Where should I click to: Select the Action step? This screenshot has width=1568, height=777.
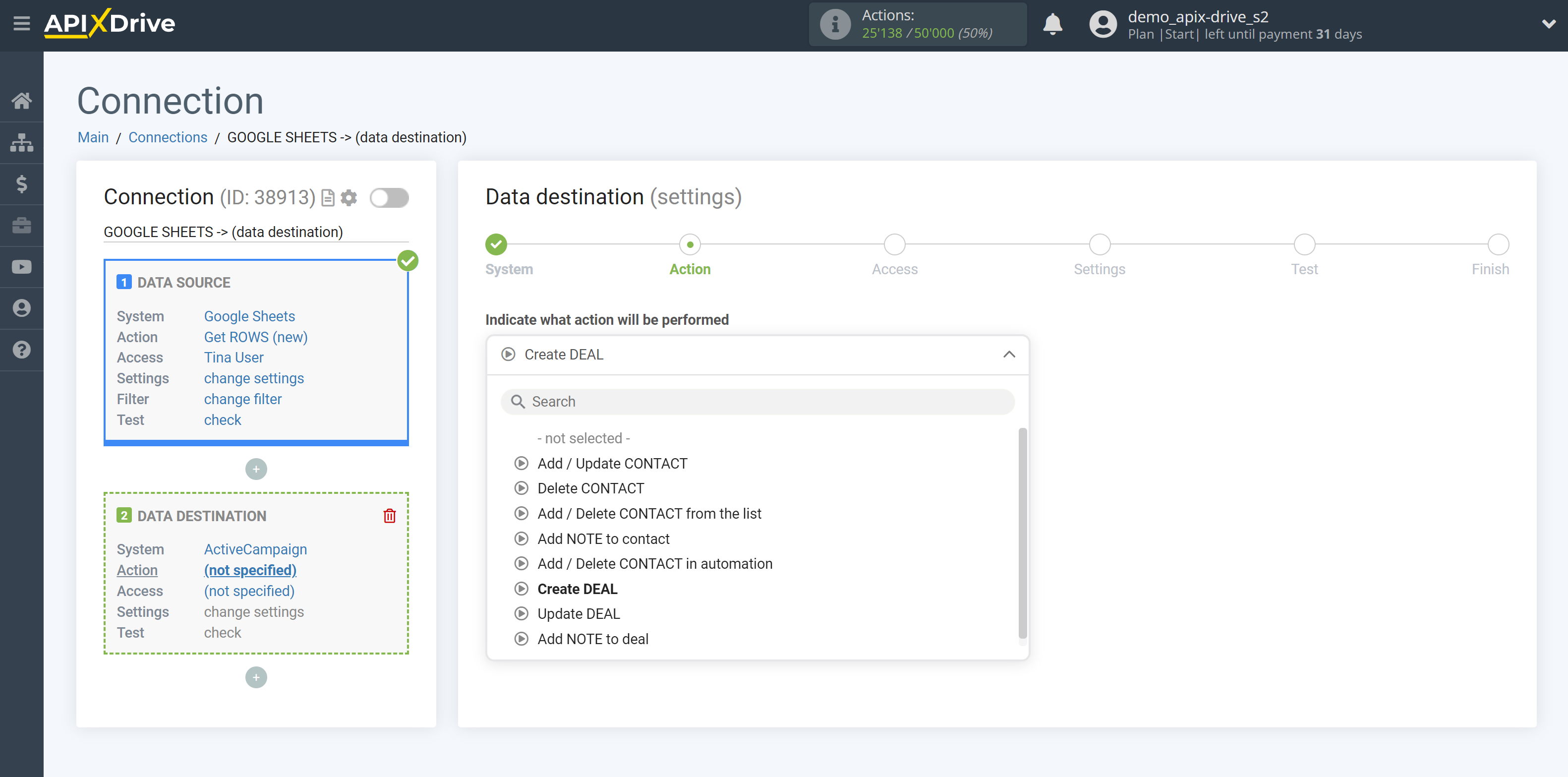(x=690, y=244)
